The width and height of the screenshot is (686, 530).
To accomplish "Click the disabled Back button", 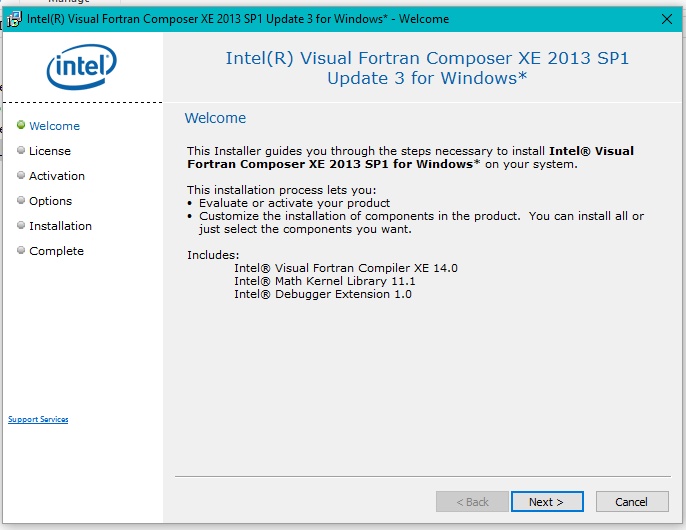I will [472, 502].
